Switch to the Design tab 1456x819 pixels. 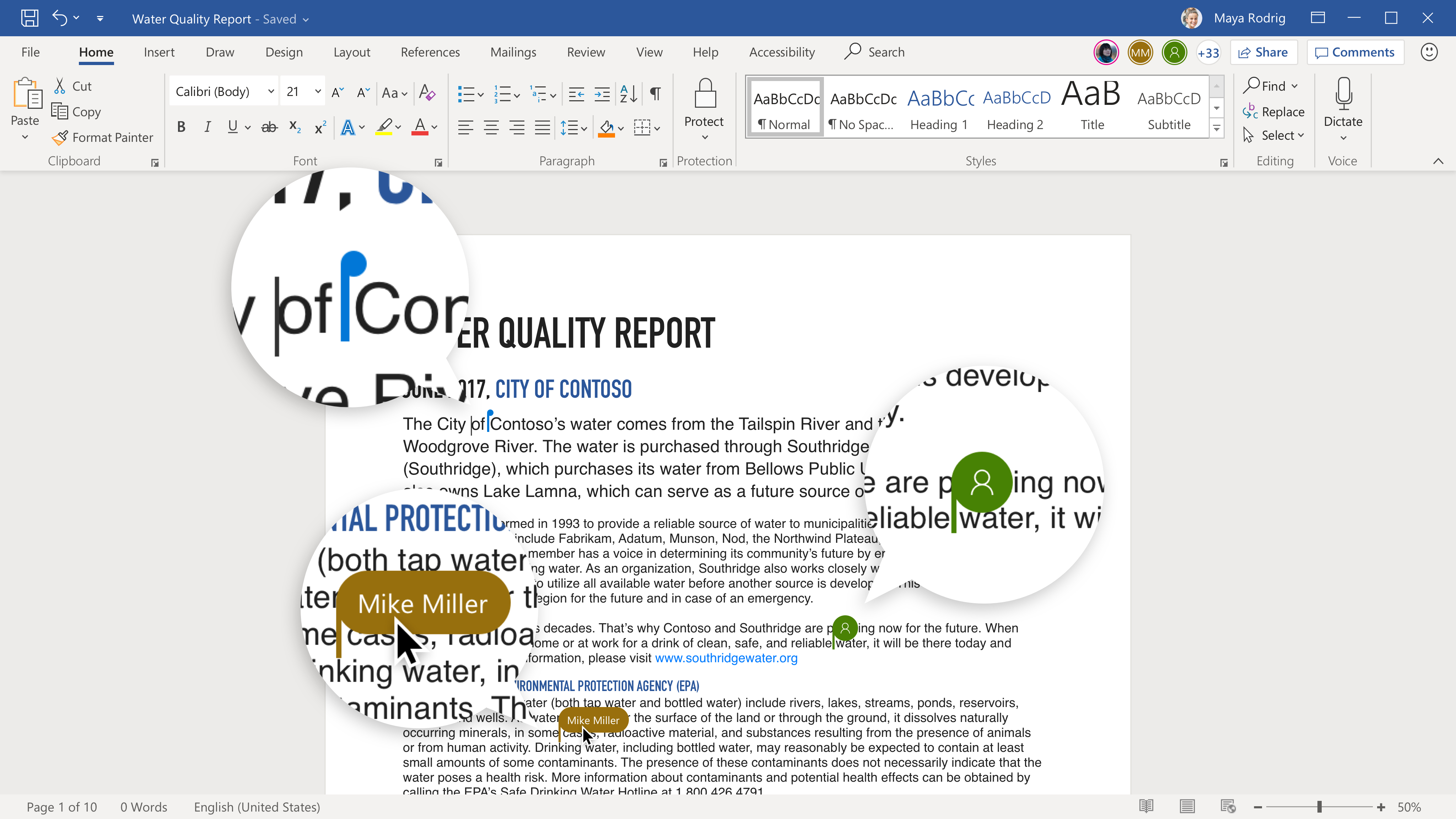284,52
